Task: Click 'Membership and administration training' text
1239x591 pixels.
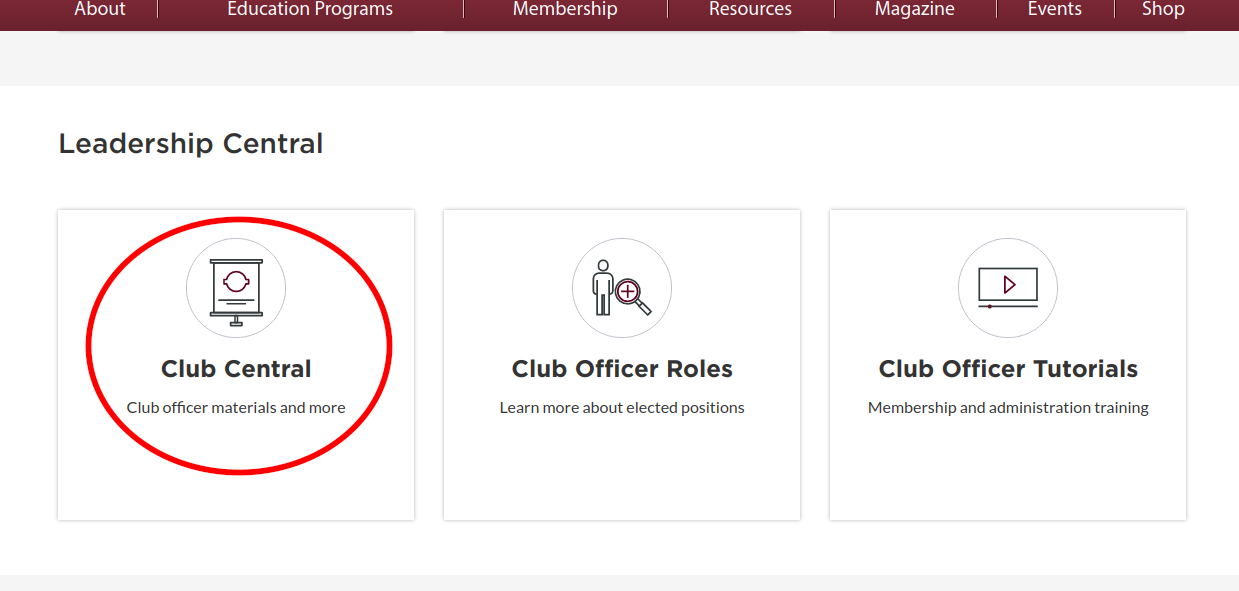Action: [1008, 408]
